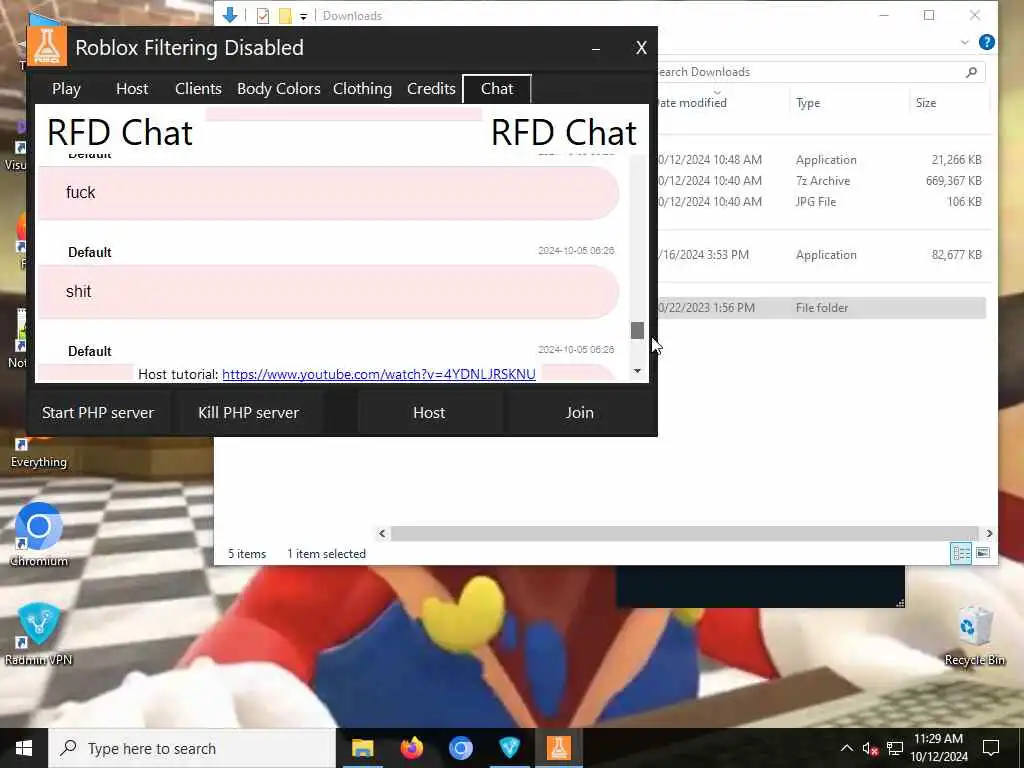Select the JPG File row

coord(820,202)
